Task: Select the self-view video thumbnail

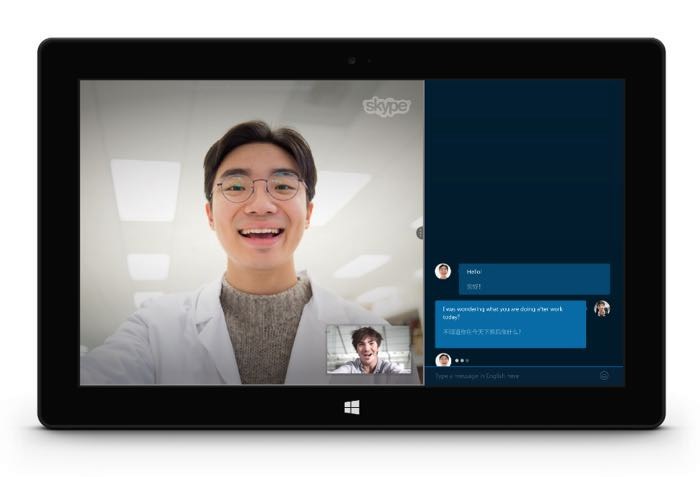Action: pyautogui.click(x=368, y=349)
